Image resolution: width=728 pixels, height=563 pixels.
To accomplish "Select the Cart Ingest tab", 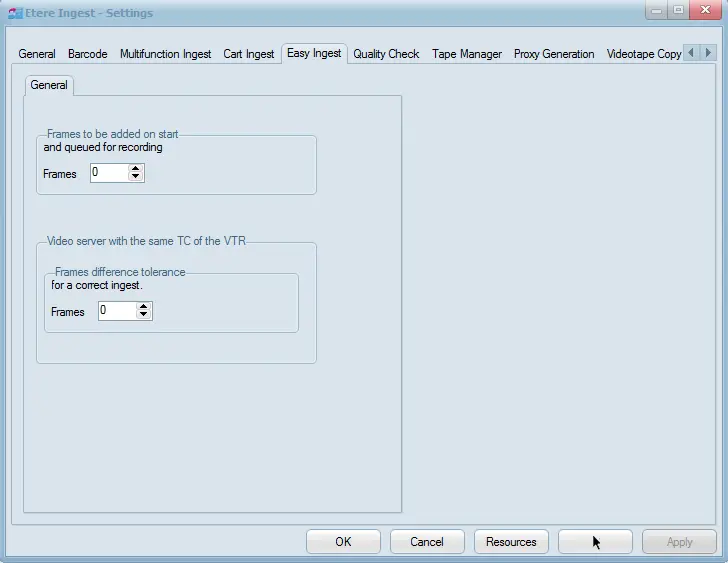I will (x=248, y=54).
